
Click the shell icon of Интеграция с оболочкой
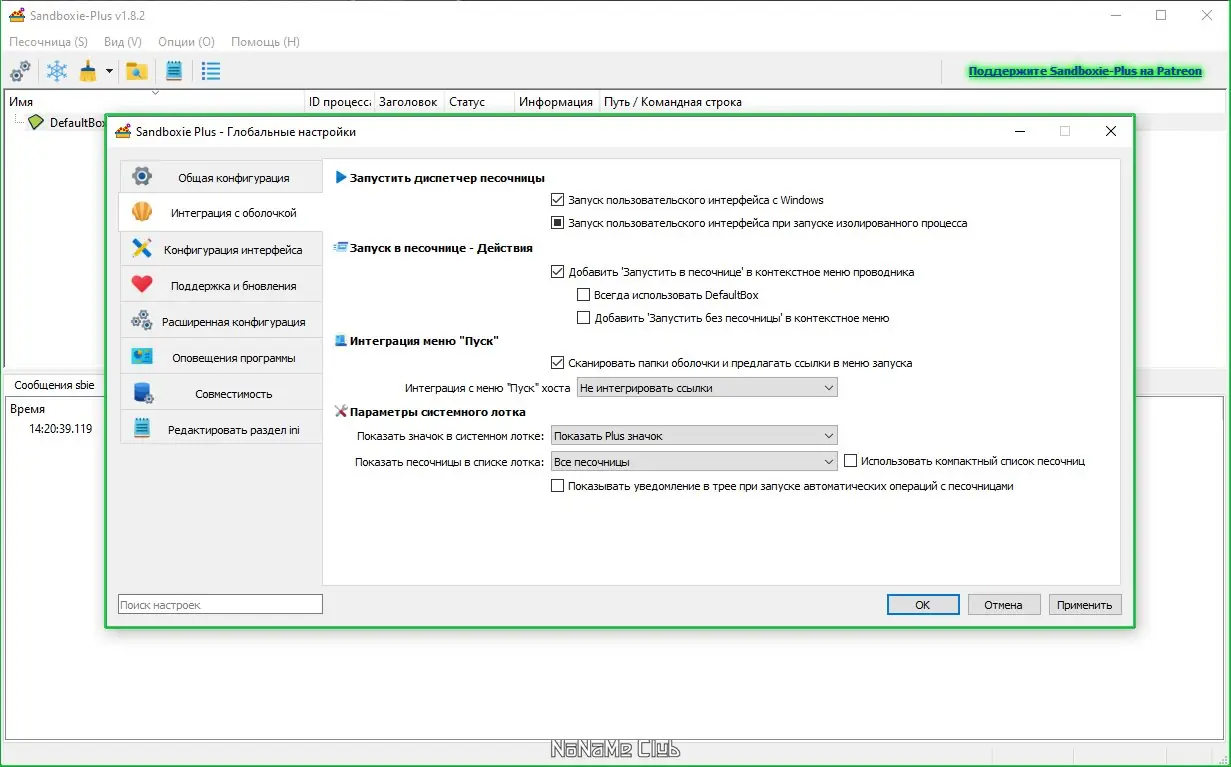click(x=142, y=212)
